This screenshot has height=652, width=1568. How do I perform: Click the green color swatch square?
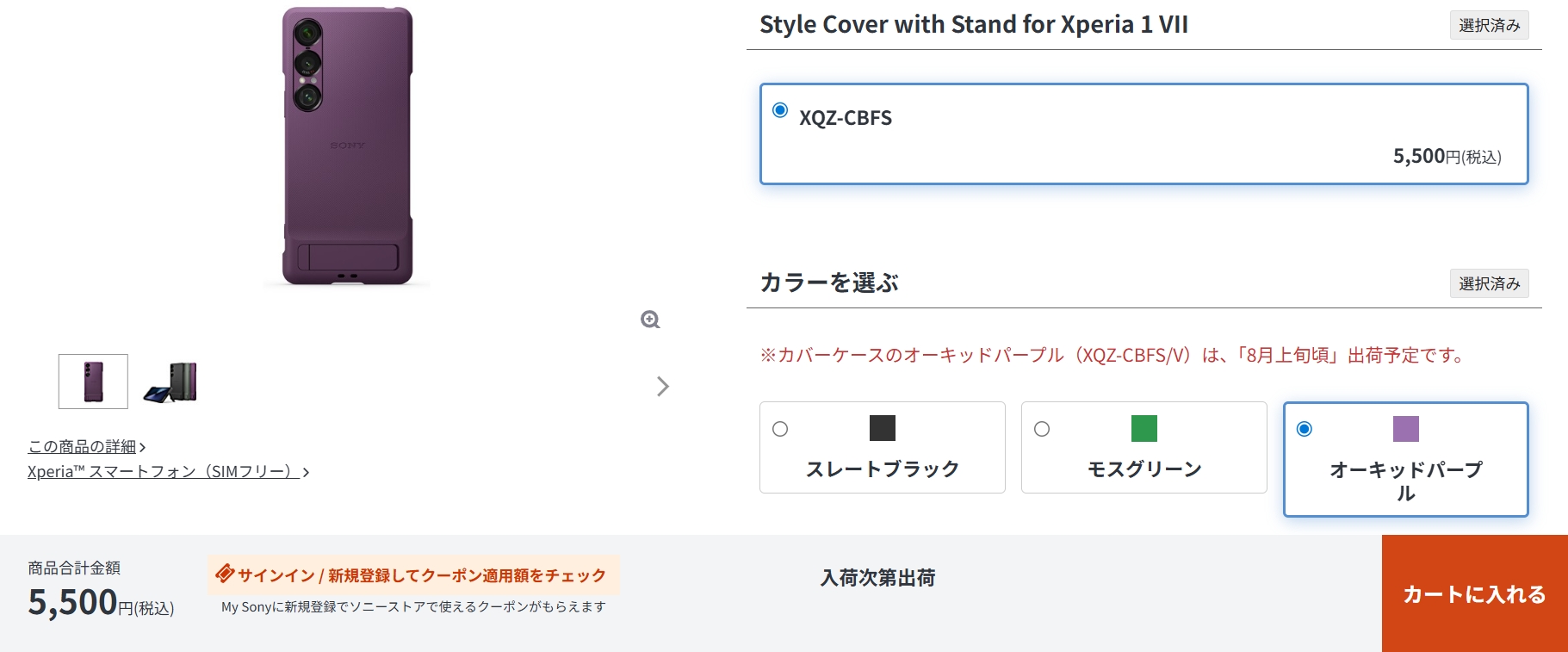[1144, 428]
